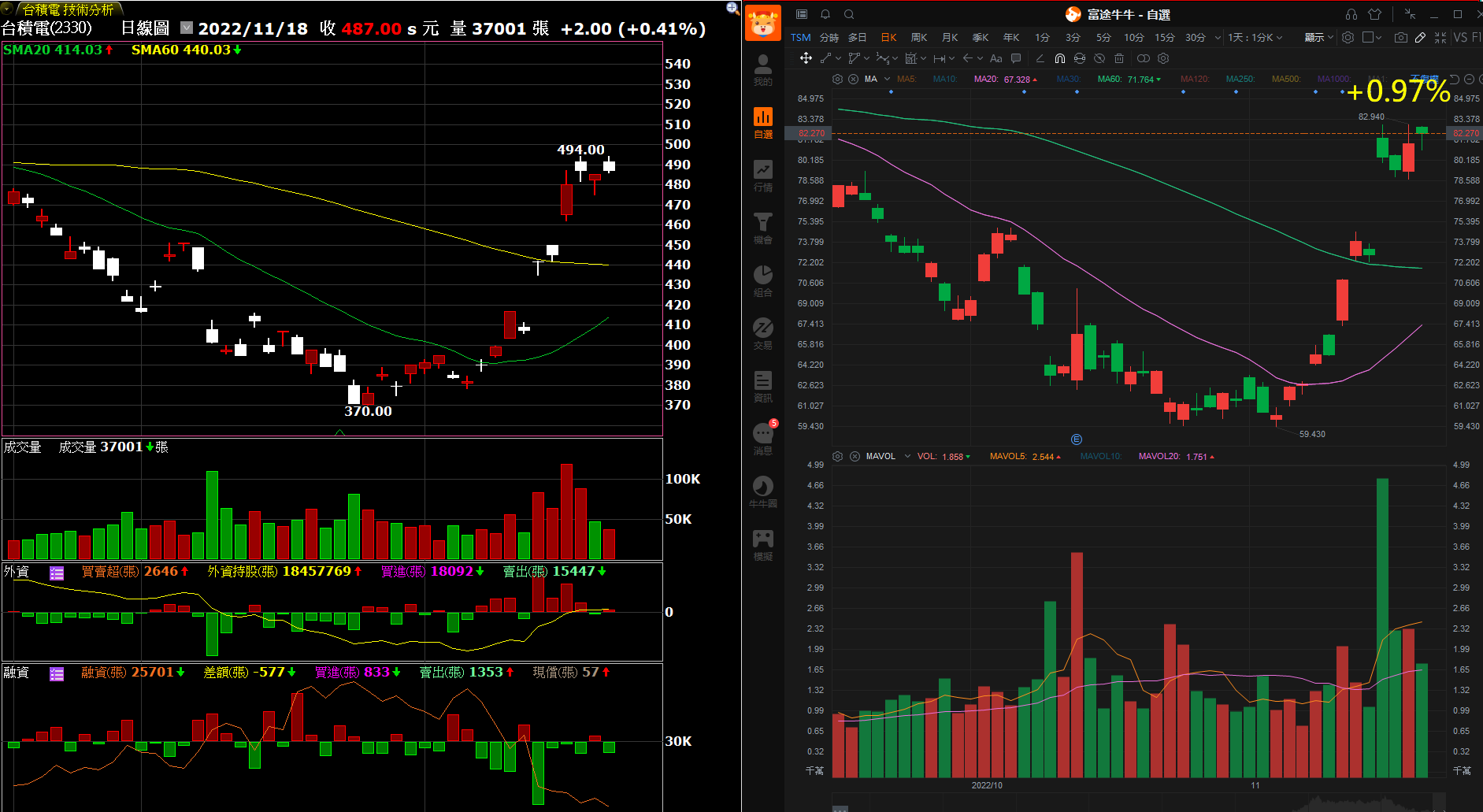Viewport: 1483px width, 812px height.
Task: Open 牛牛圈 community in the sidebar
Action: click(x=763, y=492)
